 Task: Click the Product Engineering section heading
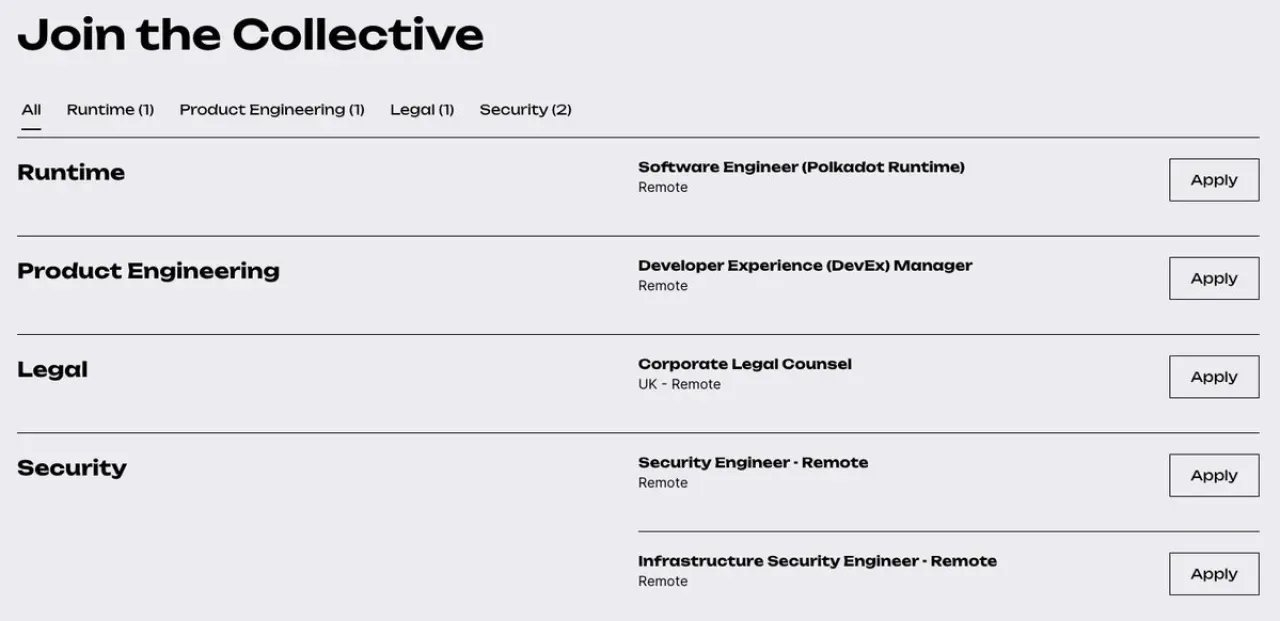(148, 271)
